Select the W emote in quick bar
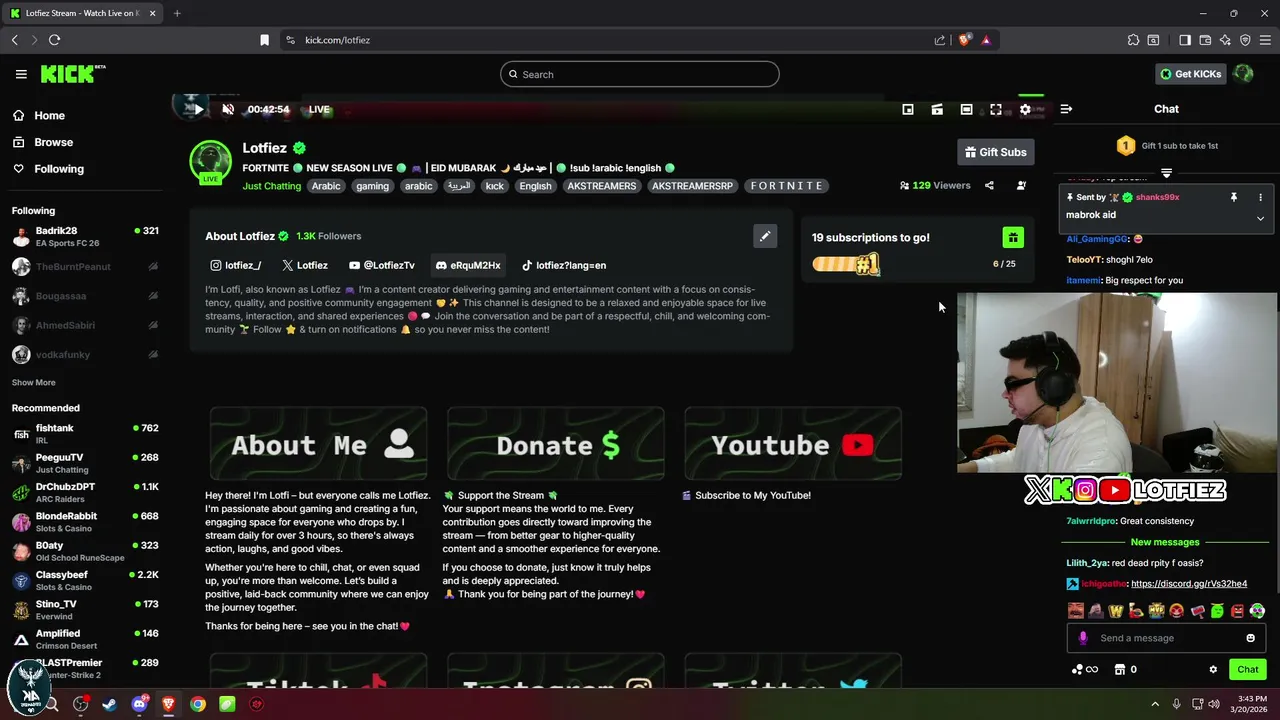Screen dimensions: 1280x720 pyautogui.click(x=1116, y=611)
